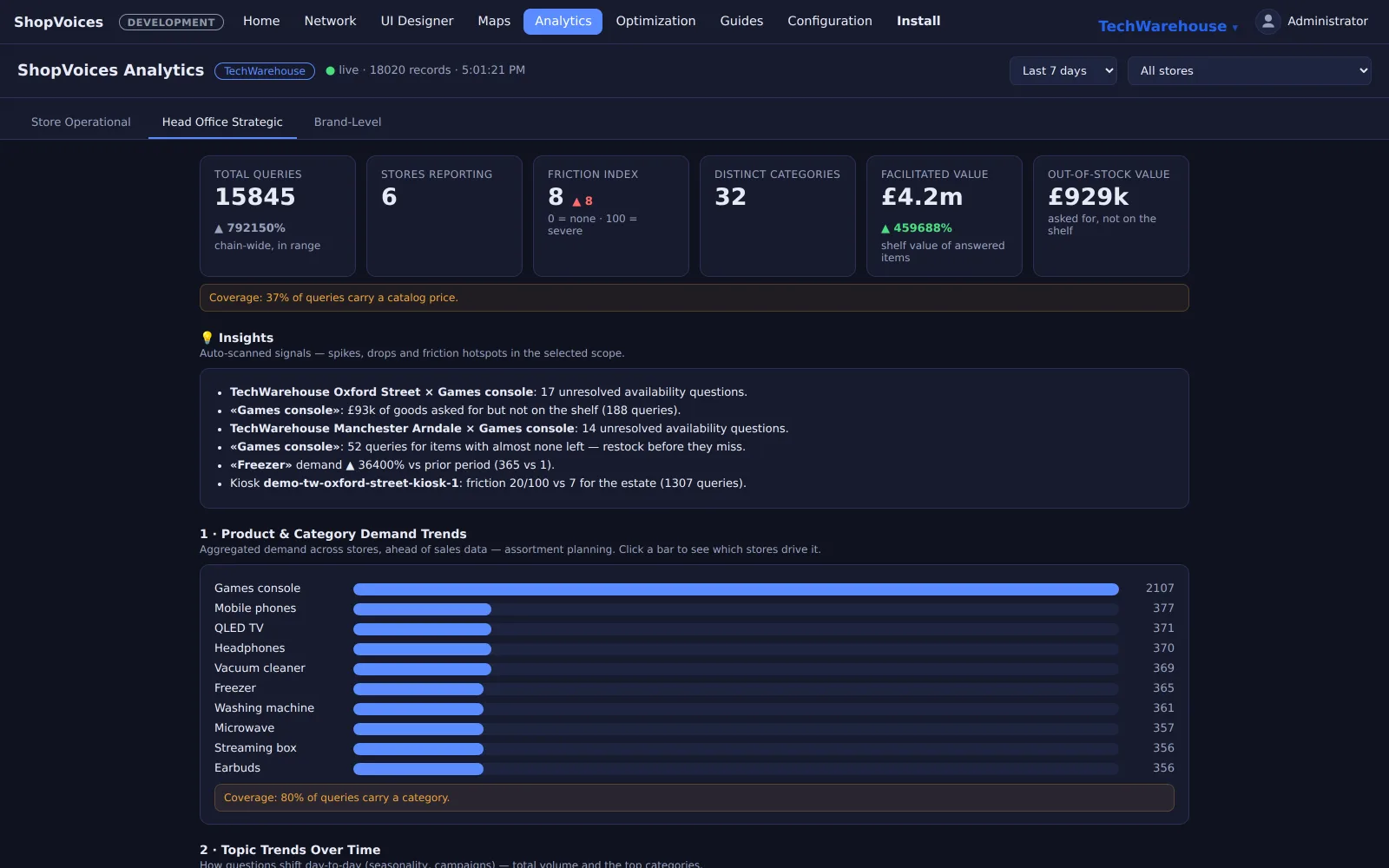Click the Install menu item
Screen dimensions: 1389x868
click(918, 21)
